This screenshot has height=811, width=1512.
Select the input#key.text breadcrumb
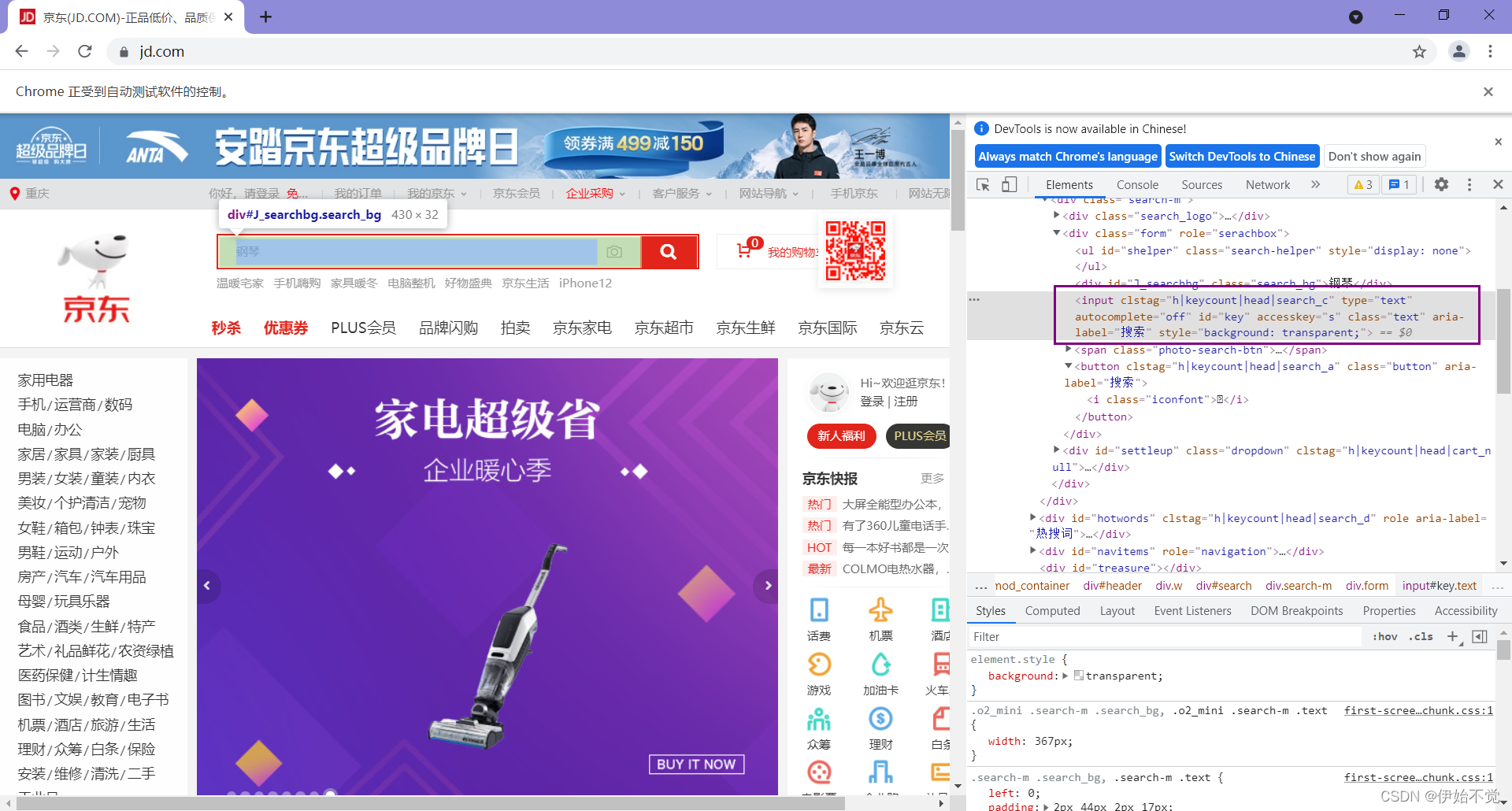(1439, 586)
